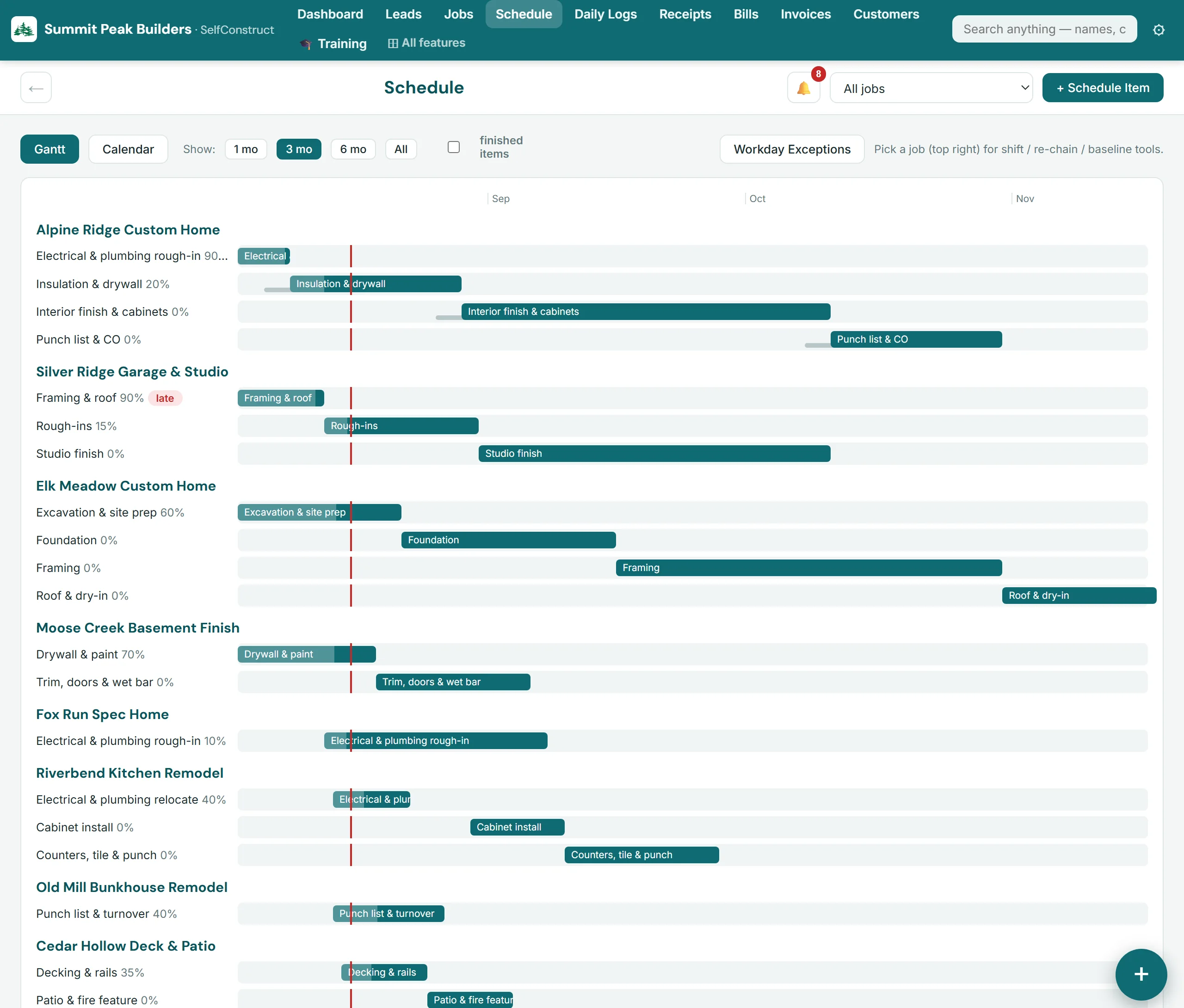Click the Electrical & plumbing relocate 40% label

[x=131, y=800]
